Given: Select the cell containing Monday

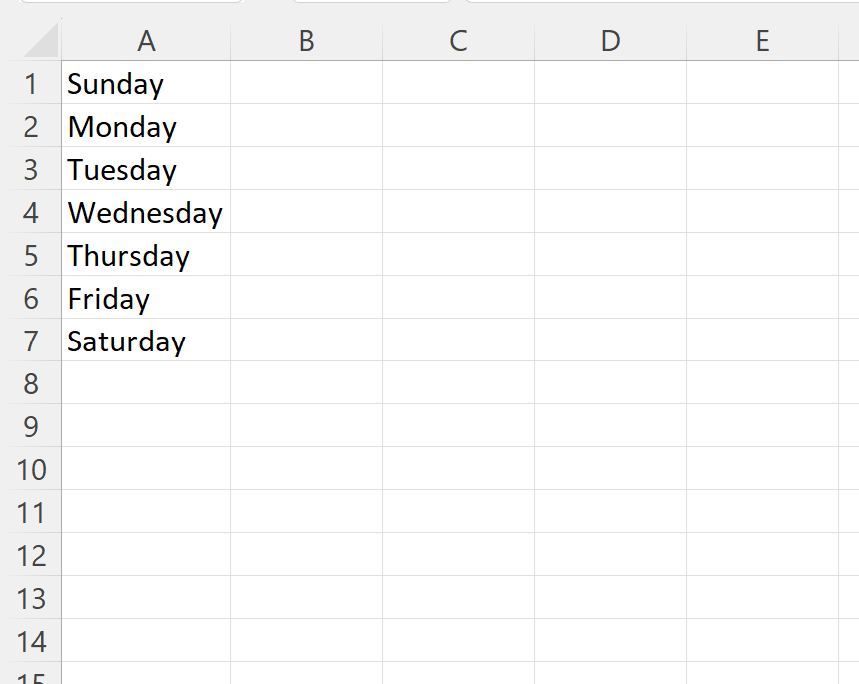Looking at the screenshot, I should click(x=146, y=127).
